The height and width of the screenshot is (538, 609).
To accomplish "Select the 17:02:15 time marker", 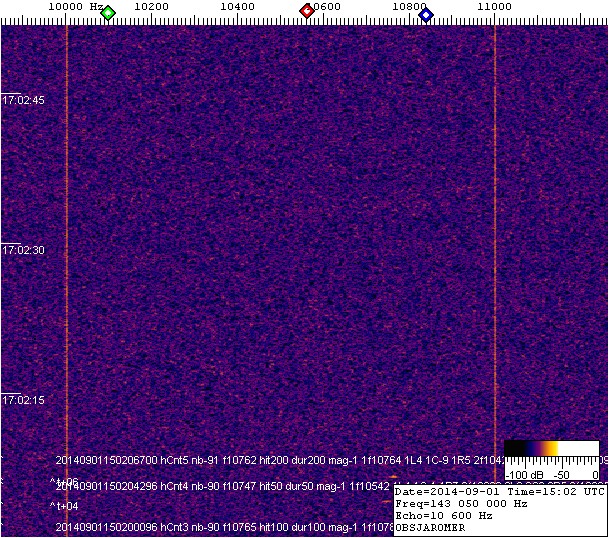I will click(x=23, y=400).
